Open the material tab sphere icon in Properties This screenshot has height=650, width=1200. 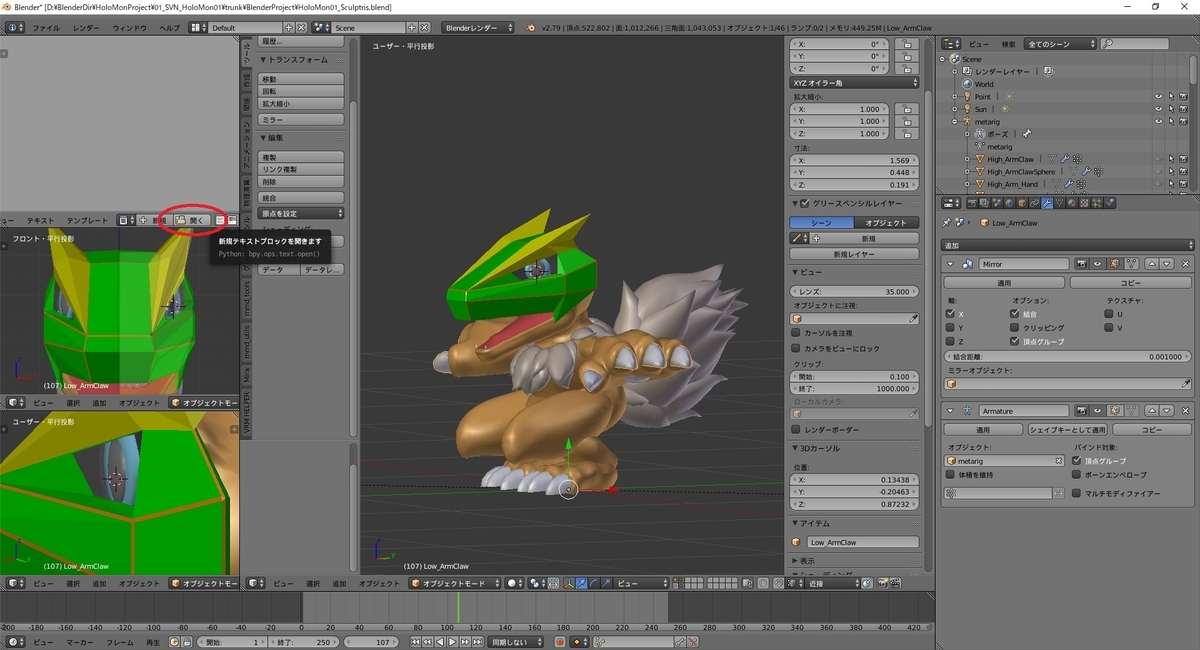coord(1071,203)
